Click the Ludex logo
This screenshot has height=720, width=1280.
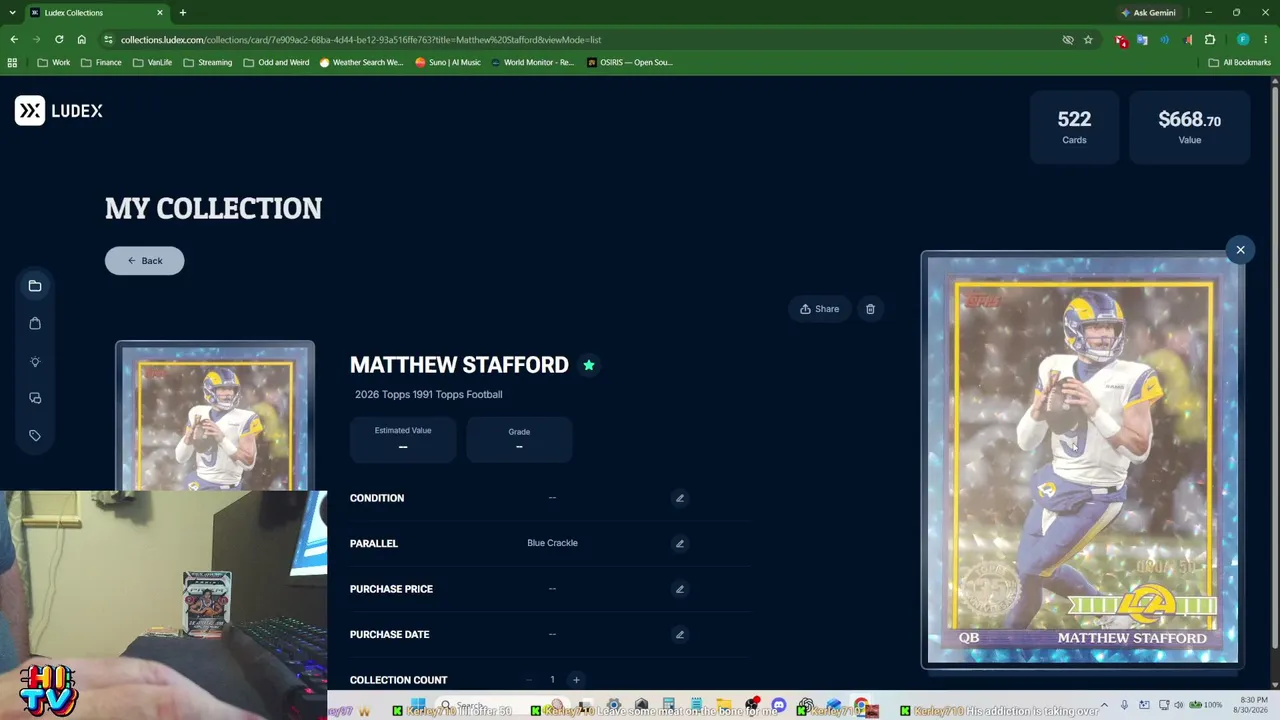coord(59,111)
